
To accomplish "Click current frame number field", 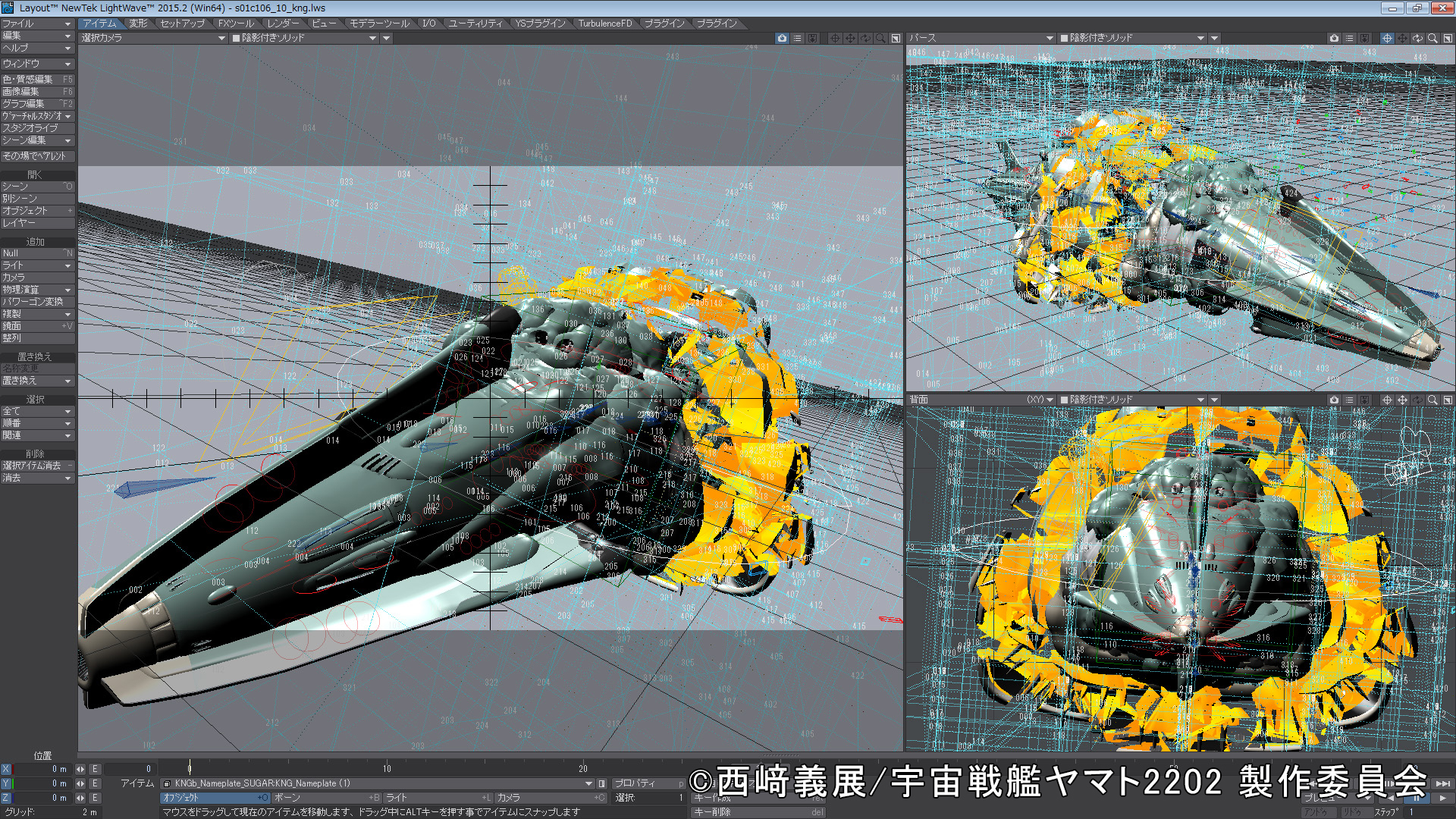I will pyautogui.click(x=130, y=769).
